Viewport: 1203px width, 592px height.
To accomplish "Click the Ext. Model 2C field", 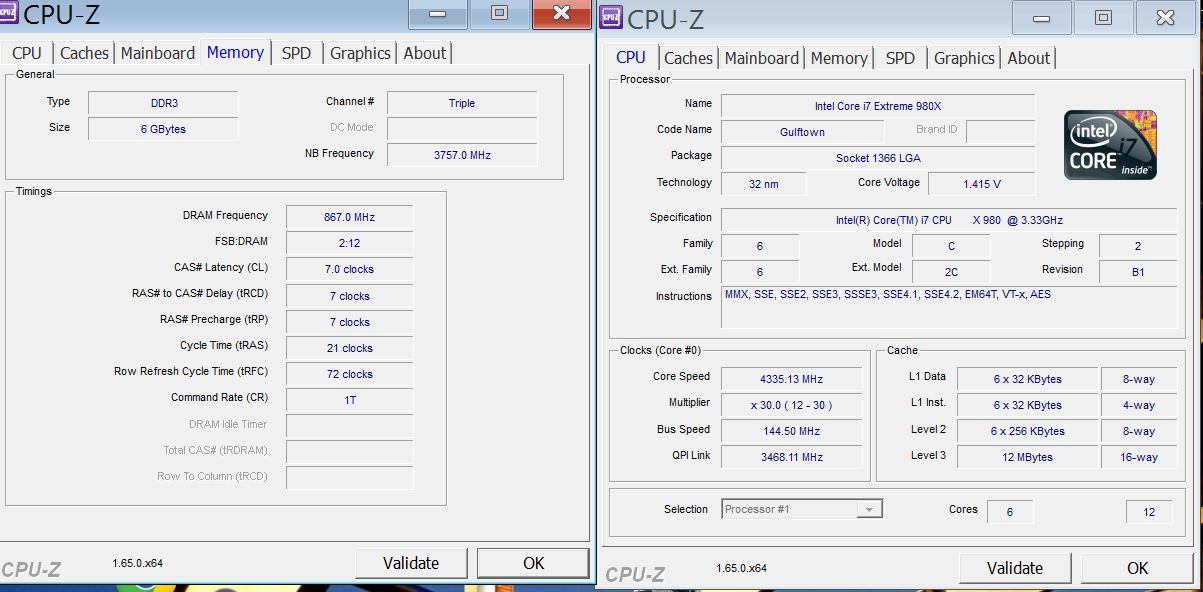I will 951,272.
